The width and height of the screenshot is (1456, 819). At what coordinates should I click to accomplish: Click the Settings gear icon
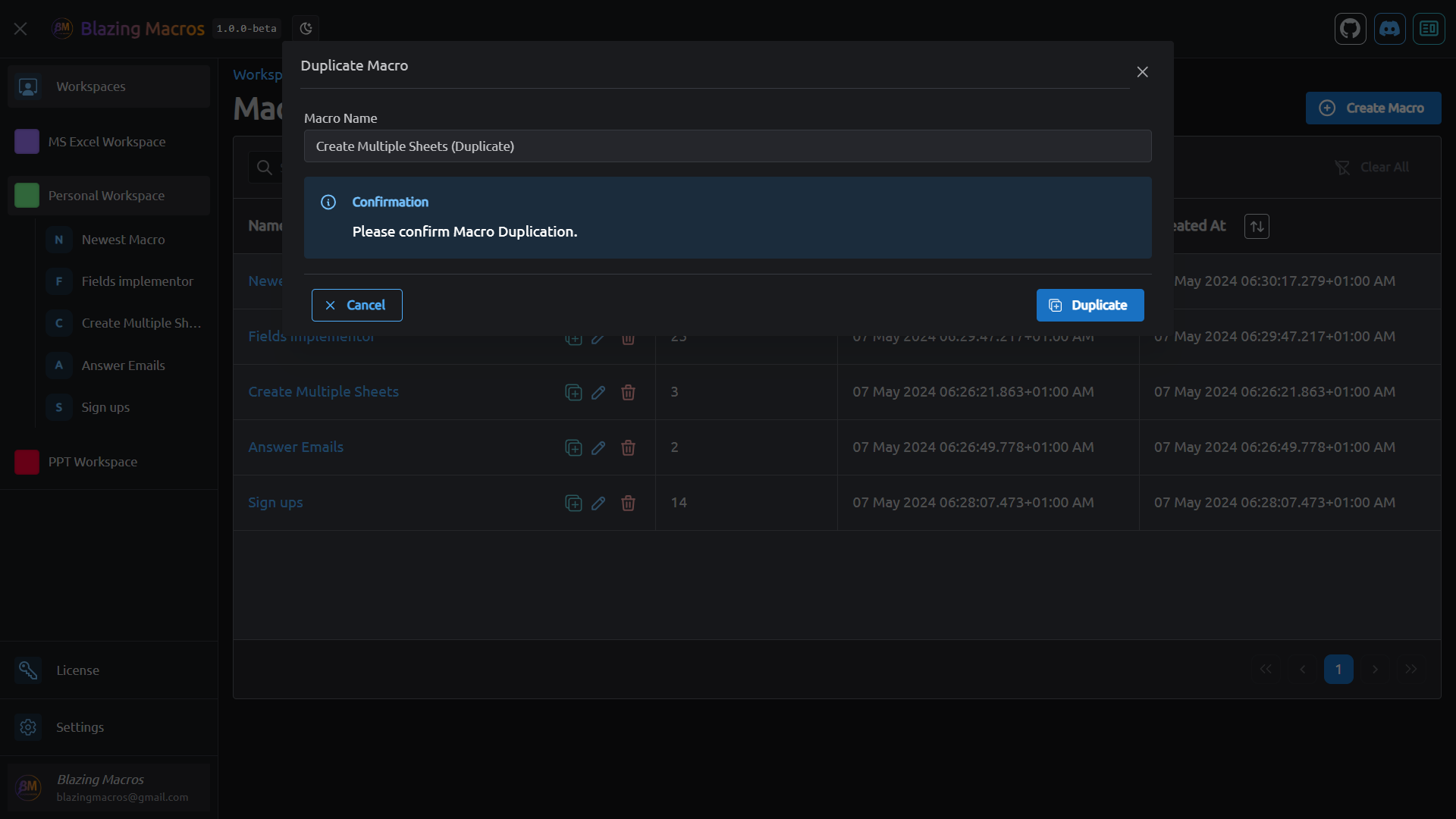tap(28, 727)
